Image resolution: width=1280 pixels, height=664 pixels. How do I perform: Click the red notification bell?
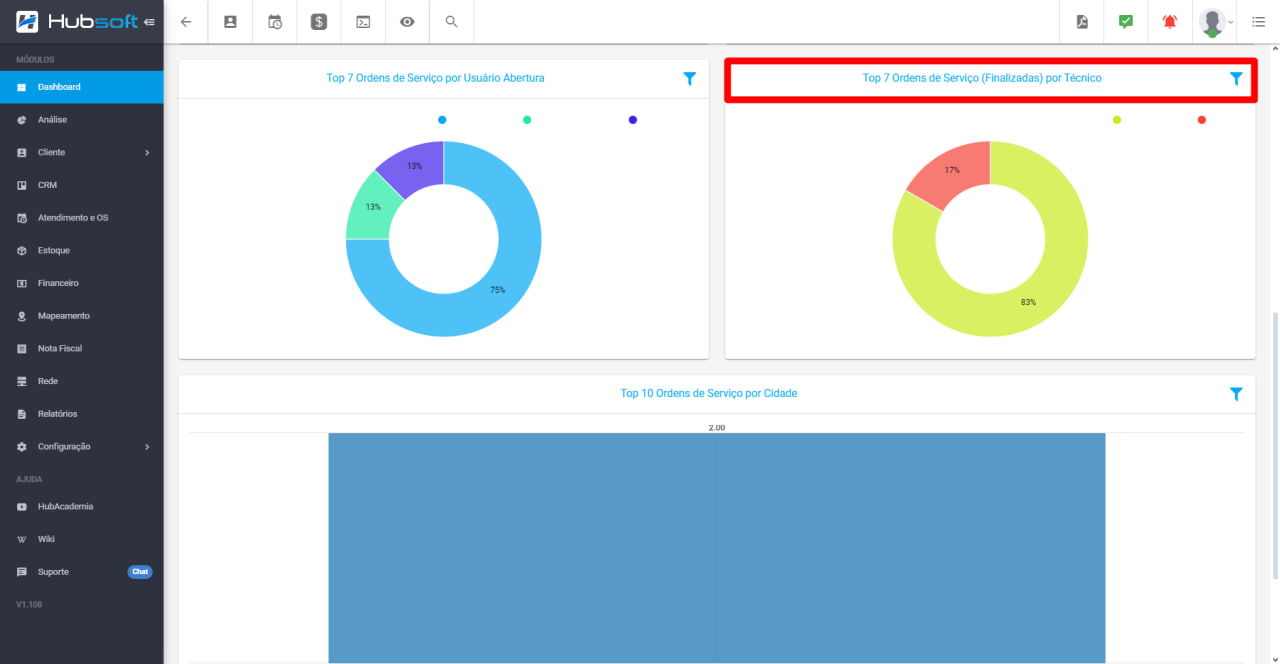pyautogui.click(x=1170, y=22)
